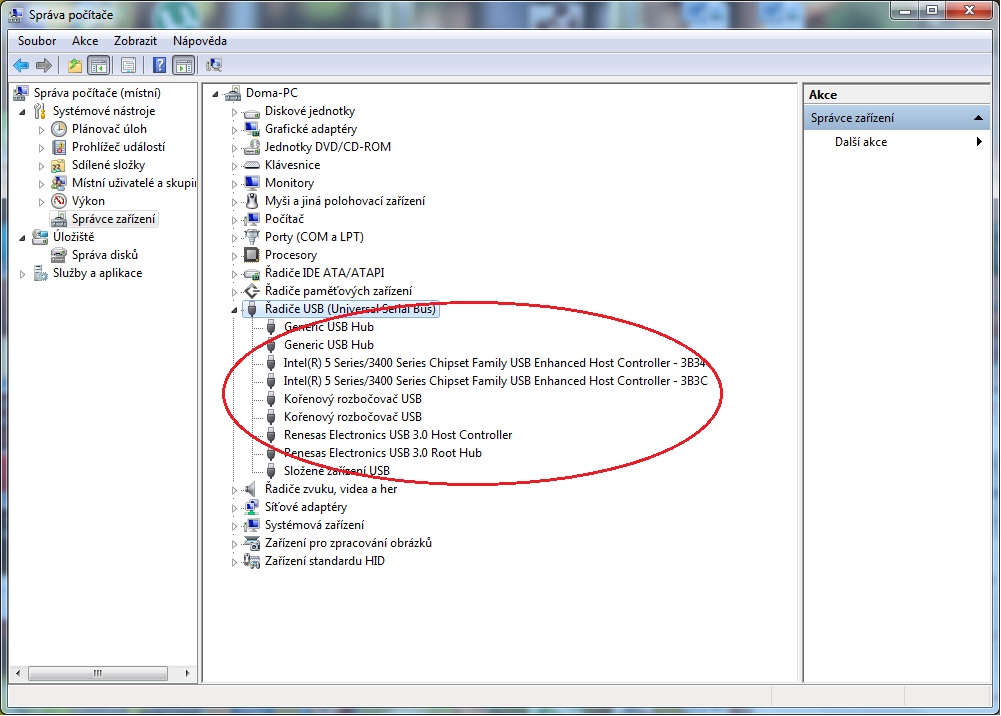Click the properties icon in the toolbar
Screen dimensions: 1001x716
[128, 66]
